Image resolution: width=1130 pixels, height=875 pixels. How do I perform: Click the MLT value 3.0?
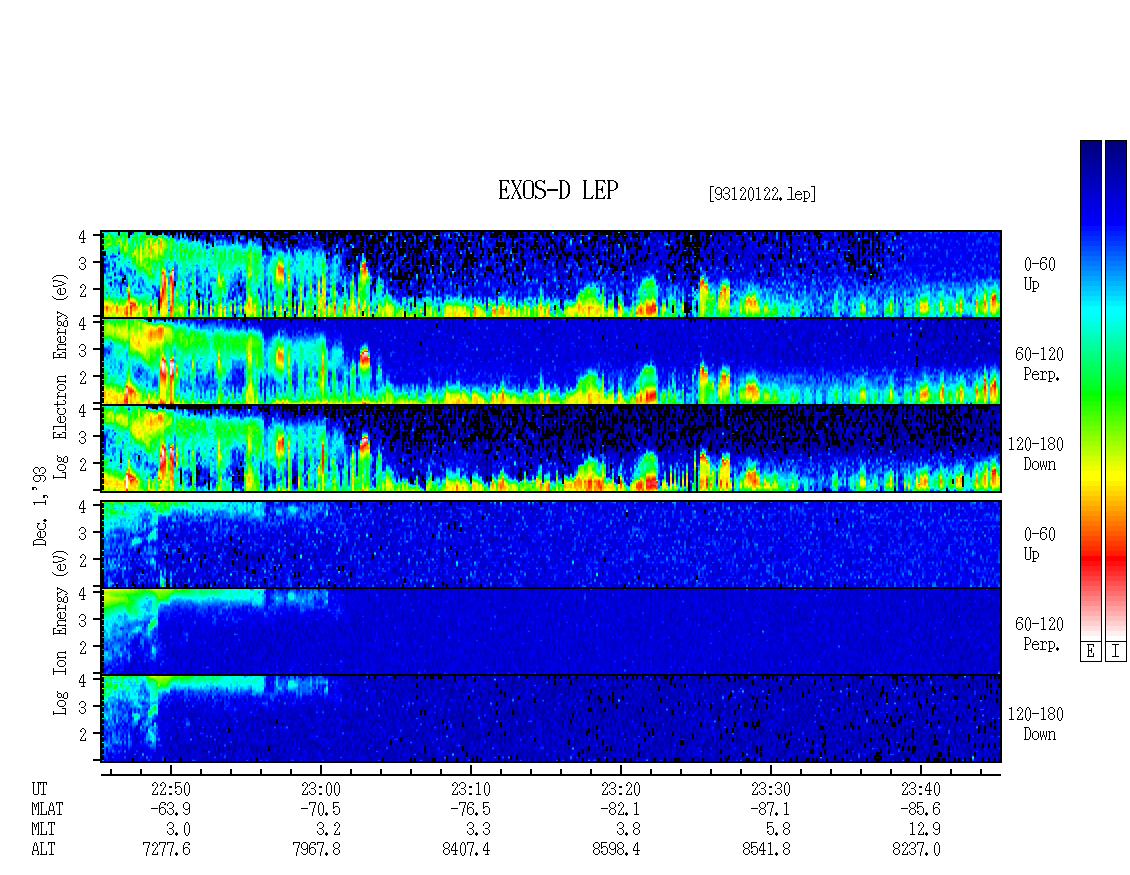pyautogui.click(x=179, y=829)
